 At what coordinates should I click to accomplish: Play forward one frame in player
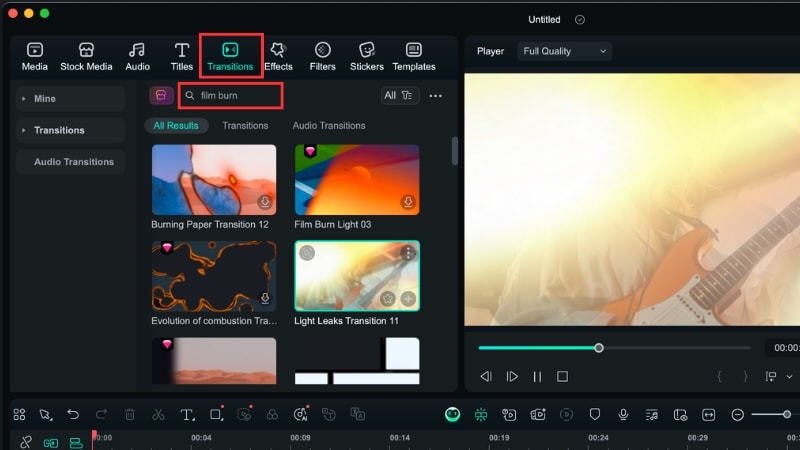click(512, 377)
